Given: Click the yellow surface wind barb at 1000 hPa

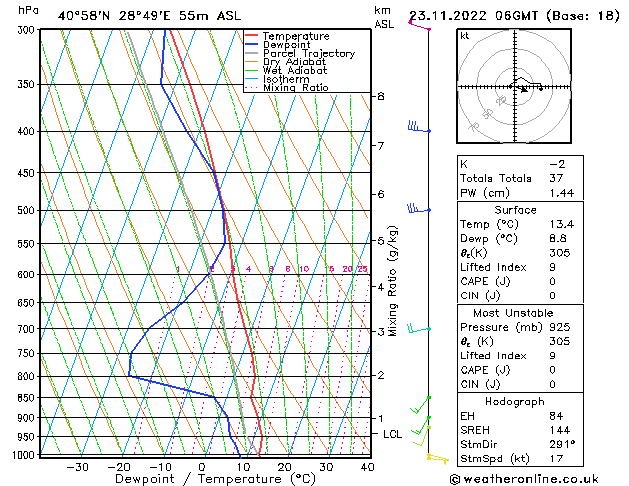Looking at the screenshot, I should tap(438, 458).
